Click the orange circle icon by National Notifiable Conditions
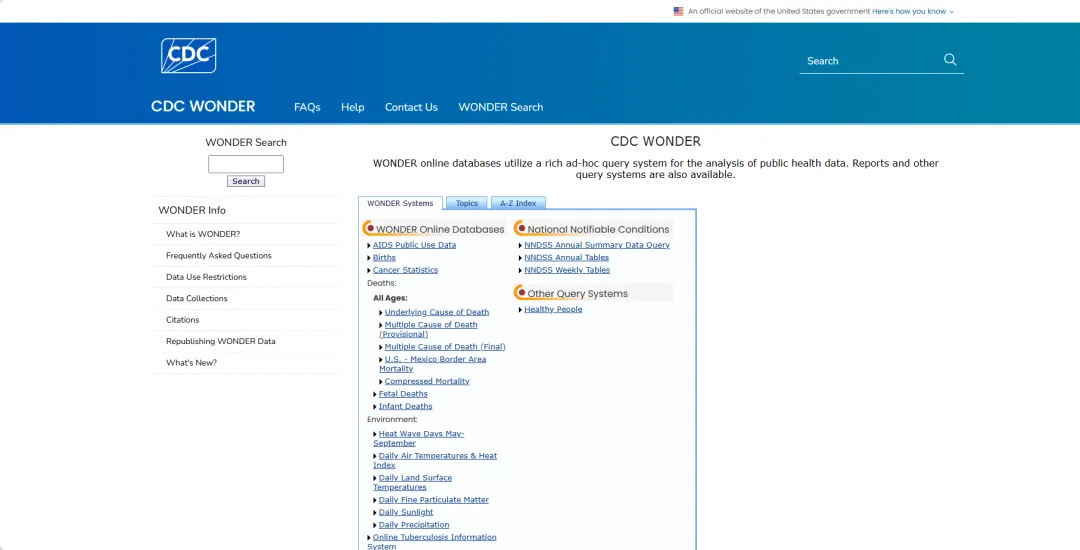1080x550 pixels. coord(521,228)
